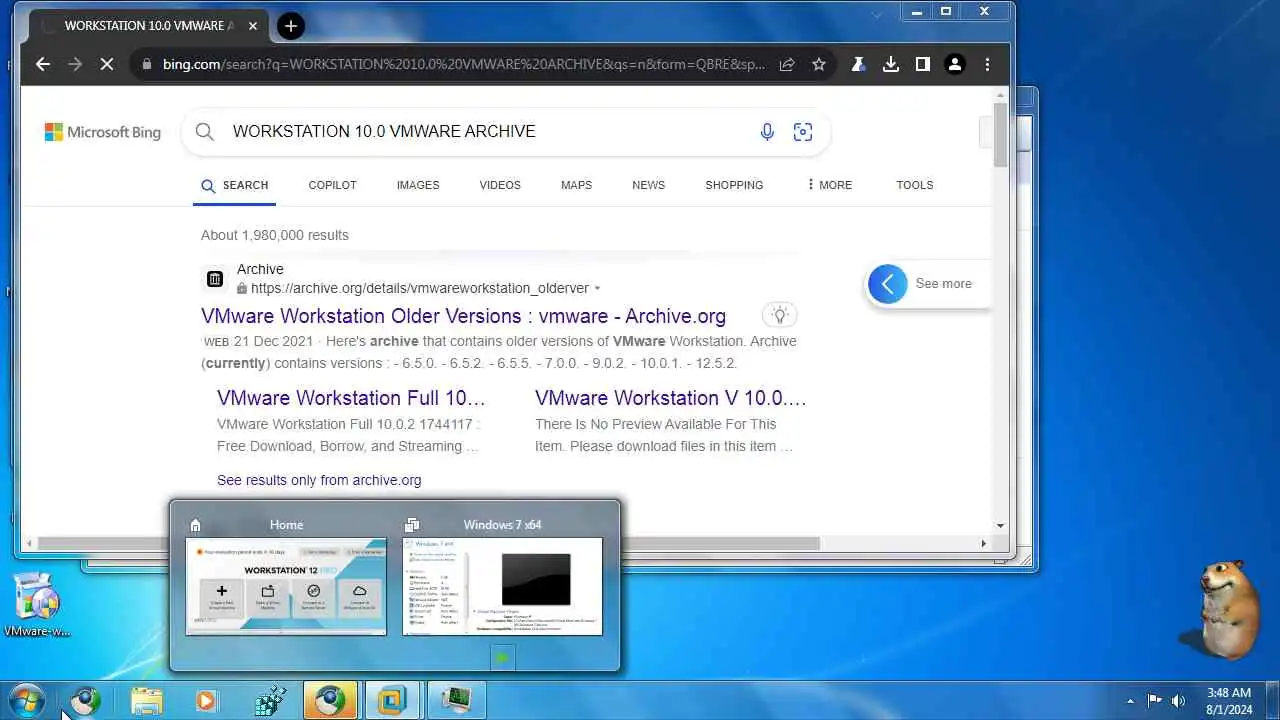Open the Chrome tab search chevron
Image resolution: width=1280 pixels, height=720 pixels.
pyautogui.click(x=877, y=13)
